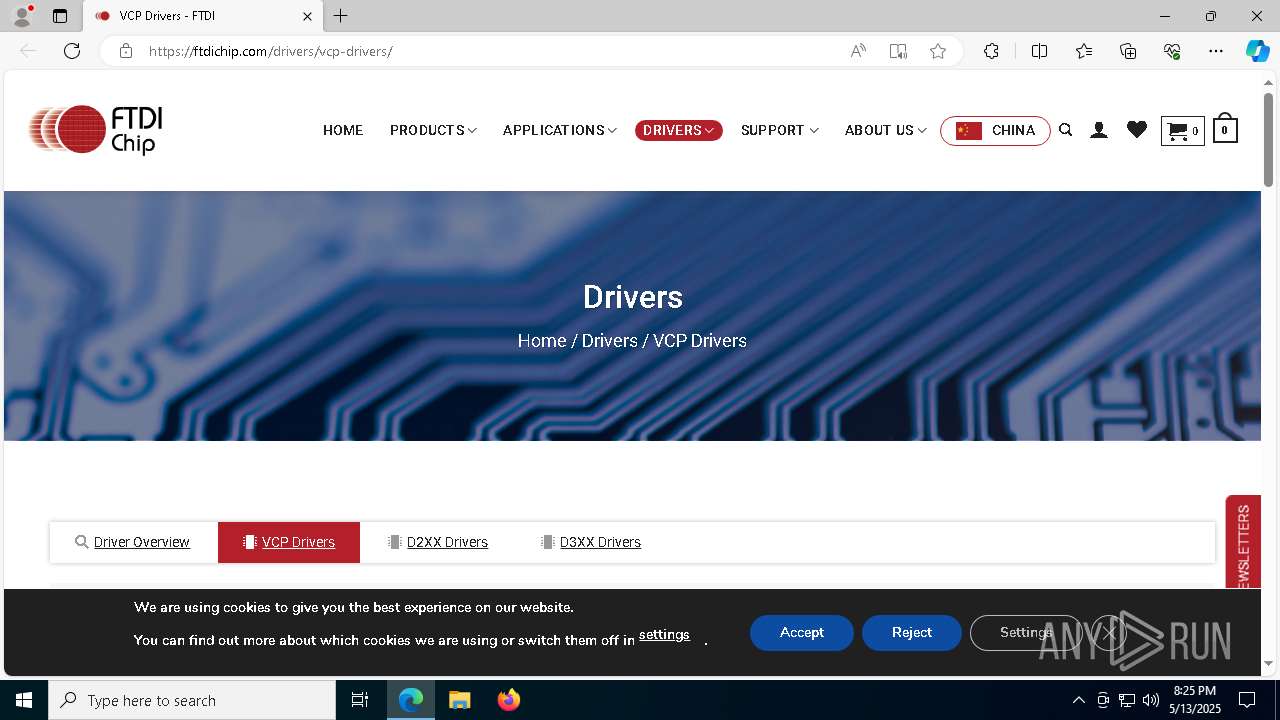Click the settings link in cookie notice

coord(664,635)
